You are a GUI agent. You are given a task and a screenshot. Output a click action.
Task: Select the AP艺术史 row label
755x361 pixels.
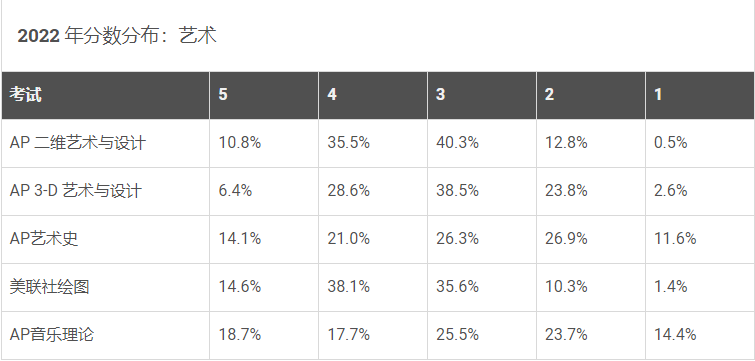pos(44,239)
